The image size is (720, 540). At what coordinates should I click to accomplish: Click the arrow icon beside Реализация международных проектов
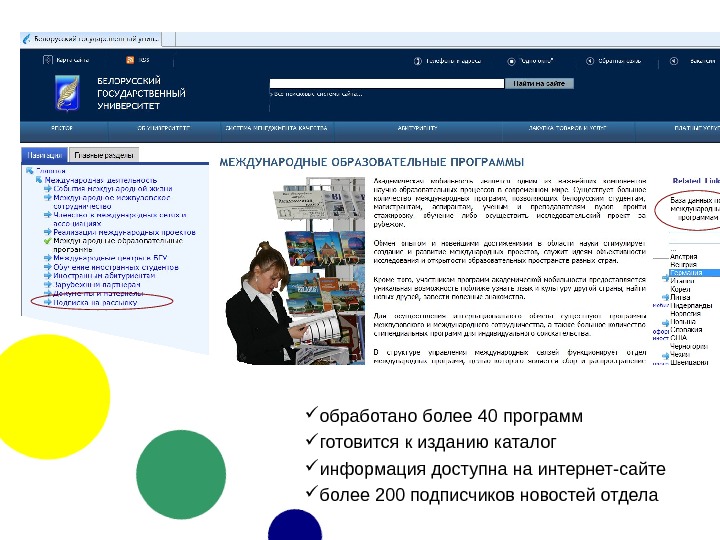47,232
